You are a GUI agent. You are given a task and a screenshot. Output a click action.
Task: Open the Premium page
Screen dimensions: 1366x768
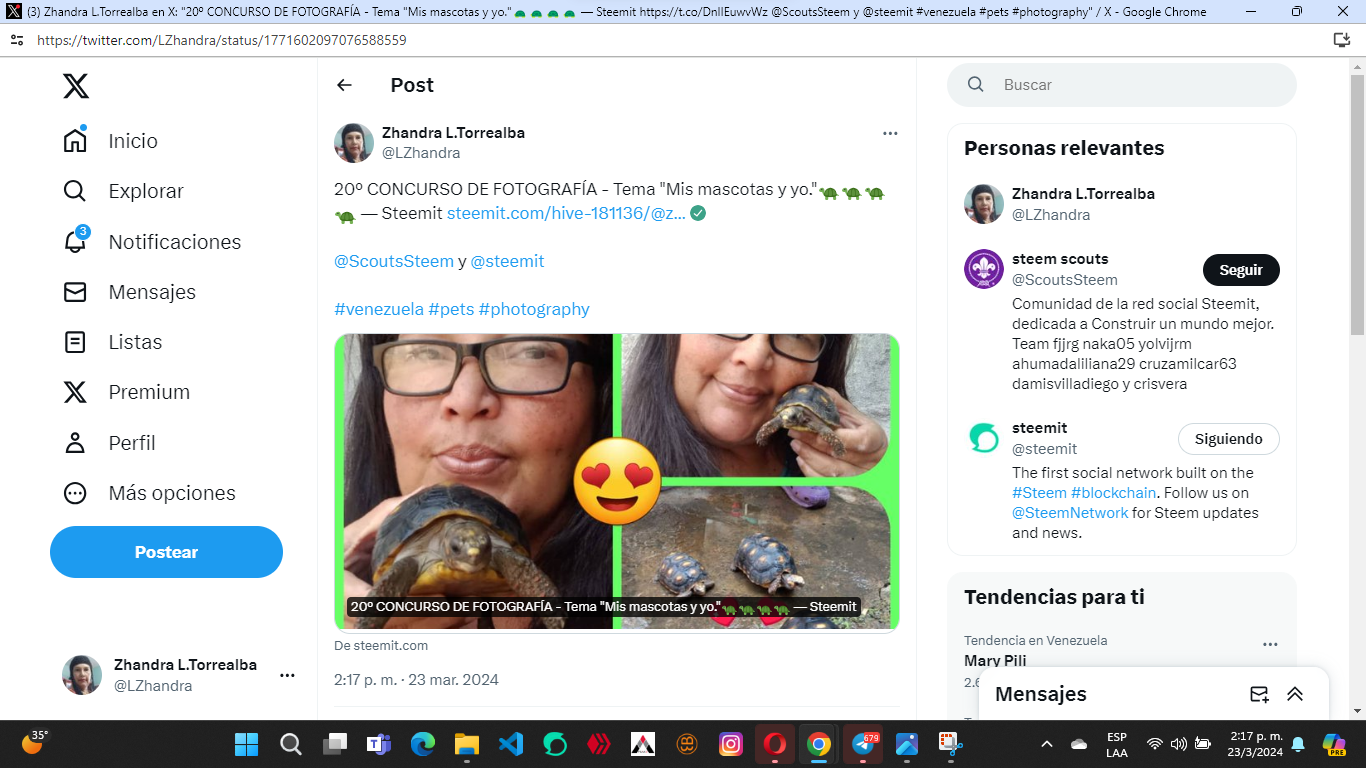[126, 392]
